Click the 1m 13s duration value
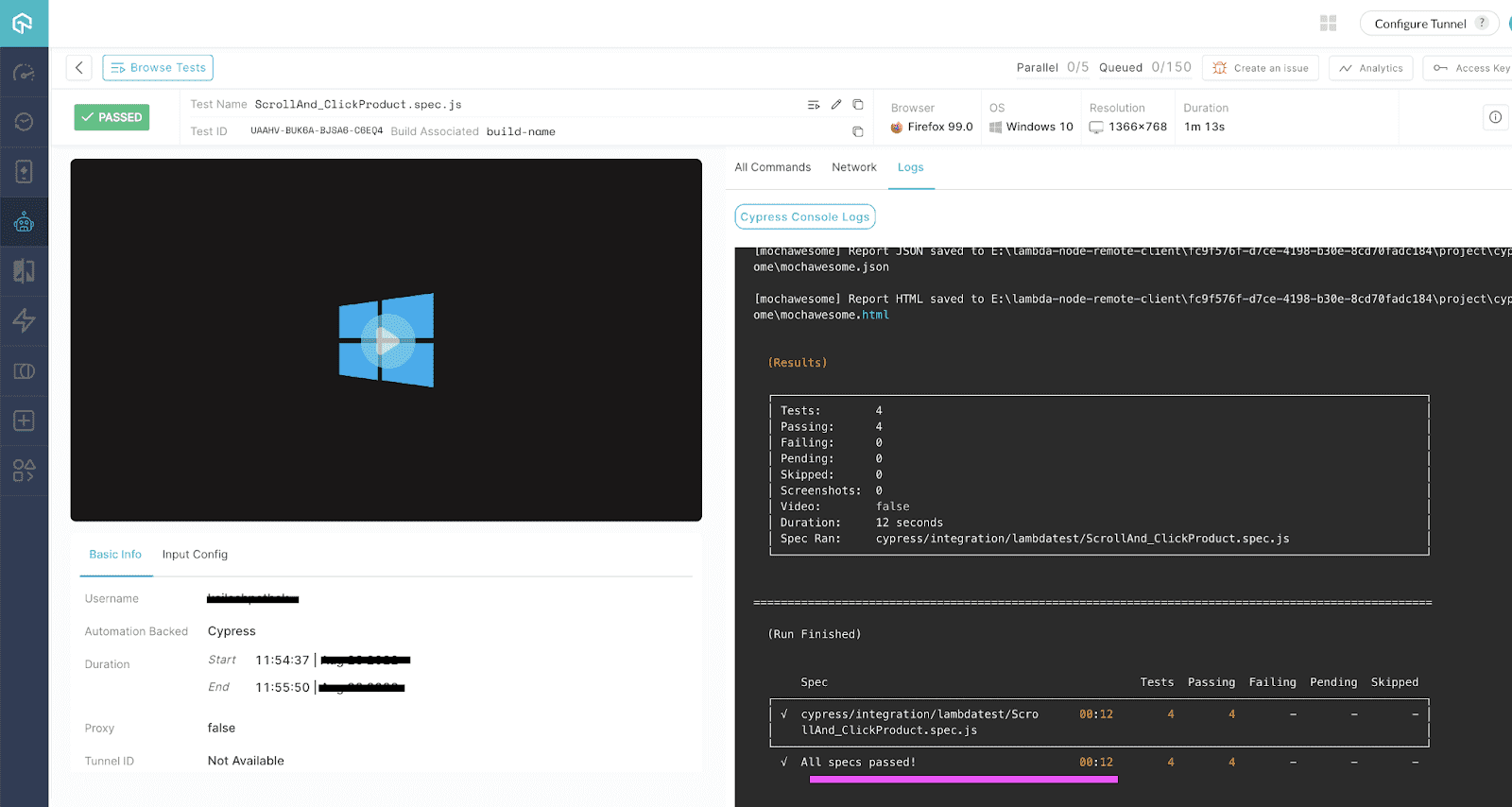Viewport: 1512px width, 807px height. pyautogui.click(x=1205, y=127)
